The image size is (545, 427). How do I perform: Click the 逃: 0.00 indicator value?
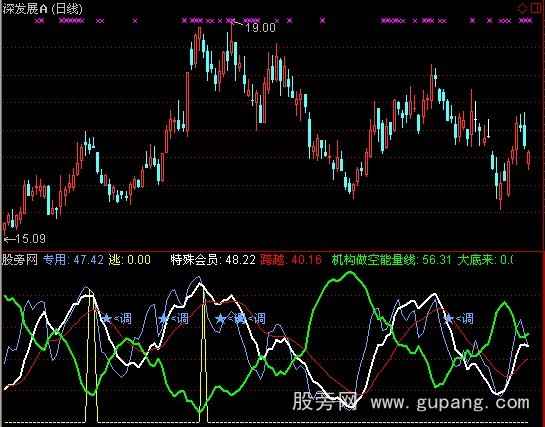click(x=129, y=260)
